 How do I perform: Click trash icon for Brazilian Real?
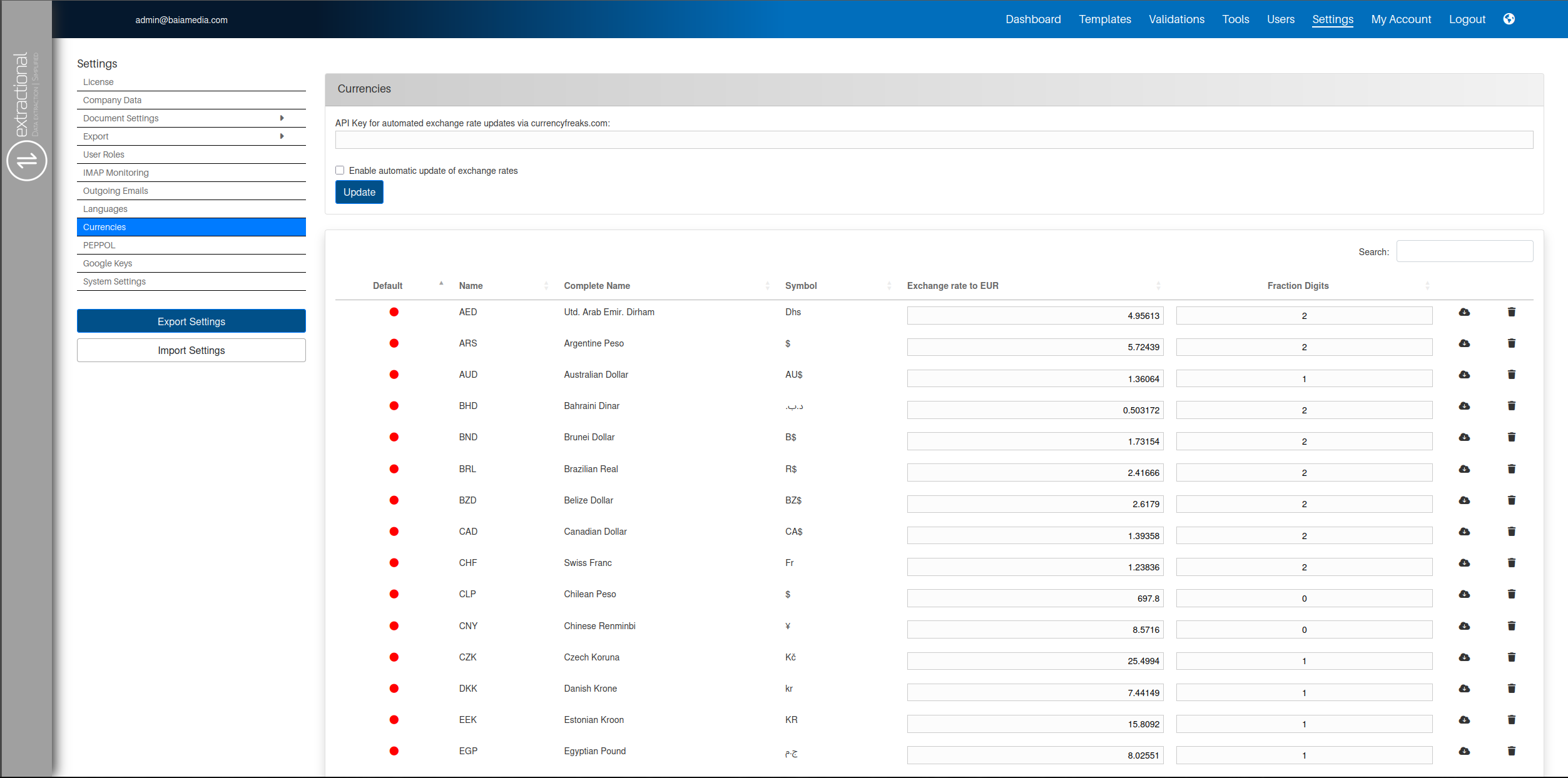pyautogui.click(x=1511, y=469)
